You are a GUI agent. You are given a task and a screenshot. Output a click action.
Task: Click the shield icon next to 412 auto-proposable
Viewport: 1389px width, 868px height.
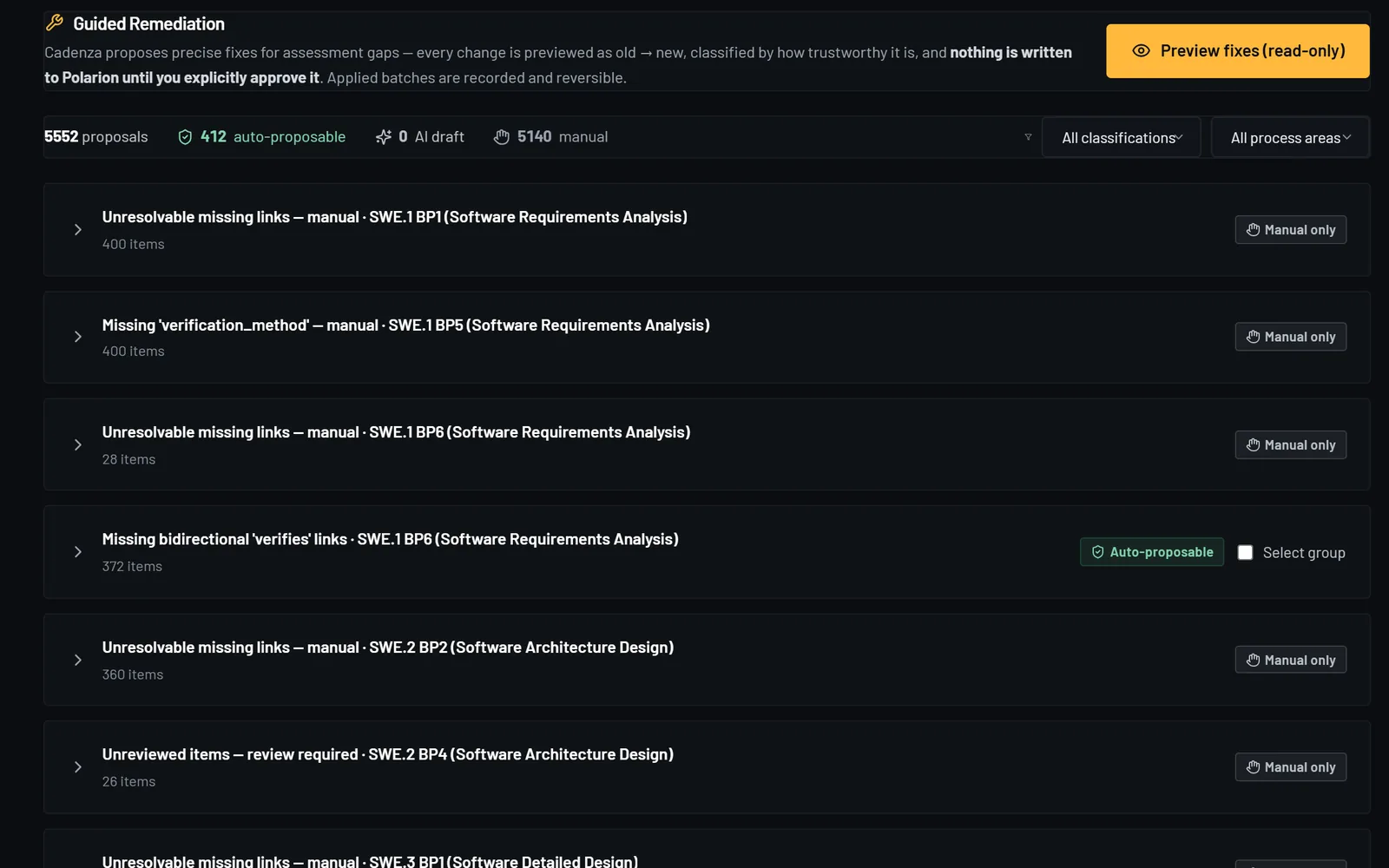185,137
